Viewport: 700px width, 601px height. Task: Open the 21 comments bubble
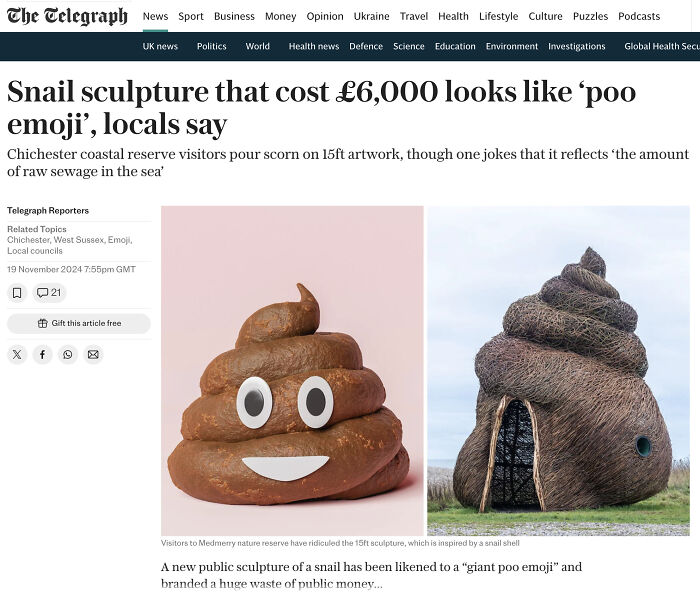coord(49,293)
